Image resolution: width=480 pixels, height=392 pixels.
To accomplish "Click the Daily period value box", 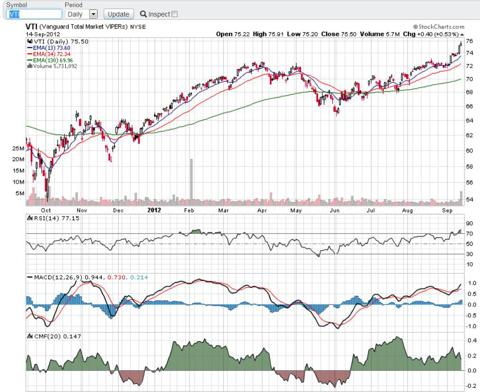I will pyautogui.click(x=77, y=14).
